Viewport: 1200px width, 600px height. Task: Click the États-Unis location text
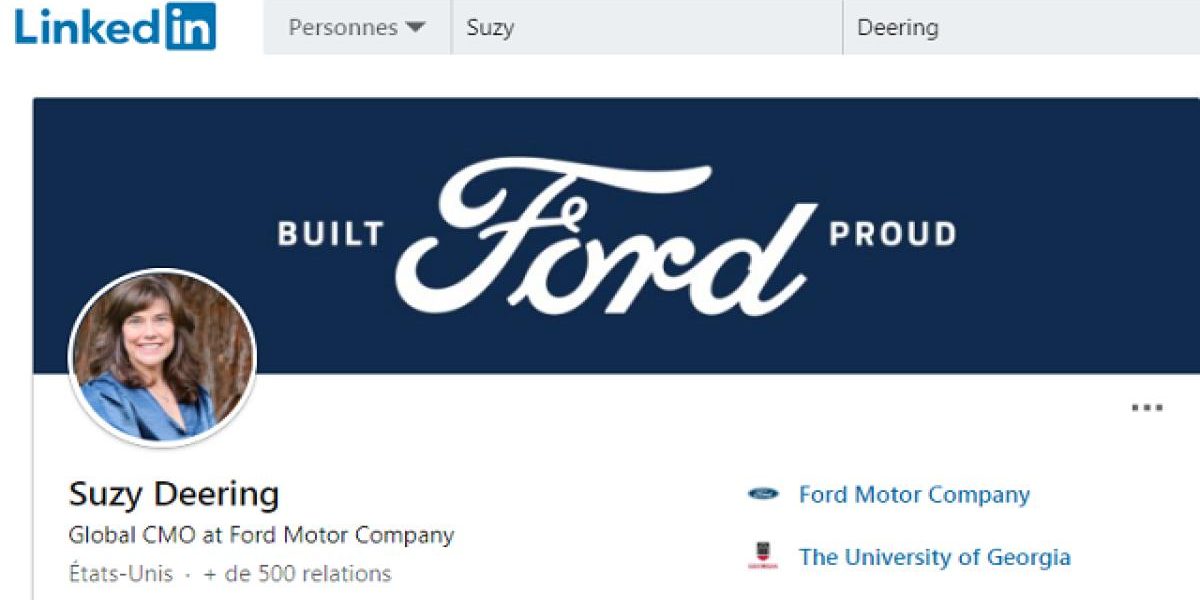(120, 574)
